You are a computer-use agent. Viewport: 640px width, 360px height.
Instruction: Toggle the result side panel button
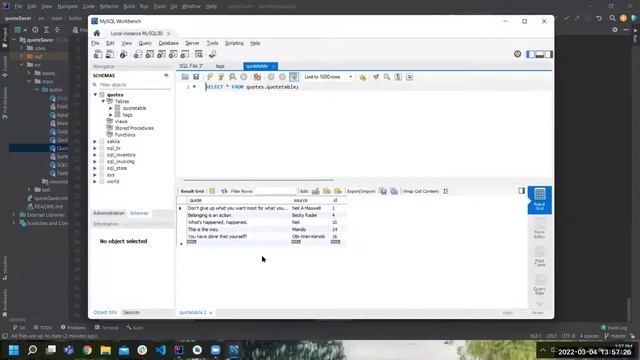click(522, 191)
